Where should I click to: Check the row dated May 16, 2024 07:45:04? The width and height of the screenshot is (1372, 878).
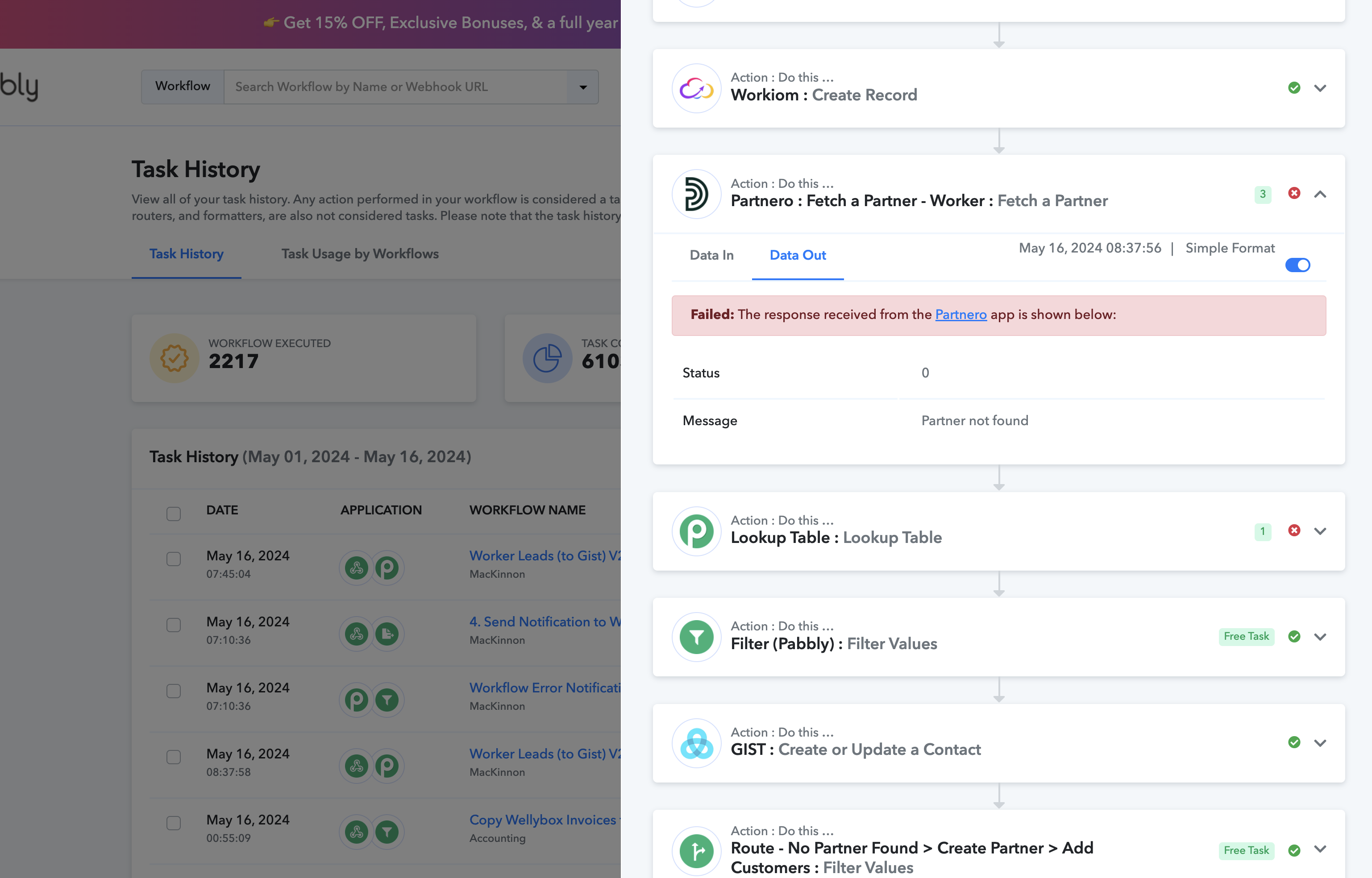[173, 559]
